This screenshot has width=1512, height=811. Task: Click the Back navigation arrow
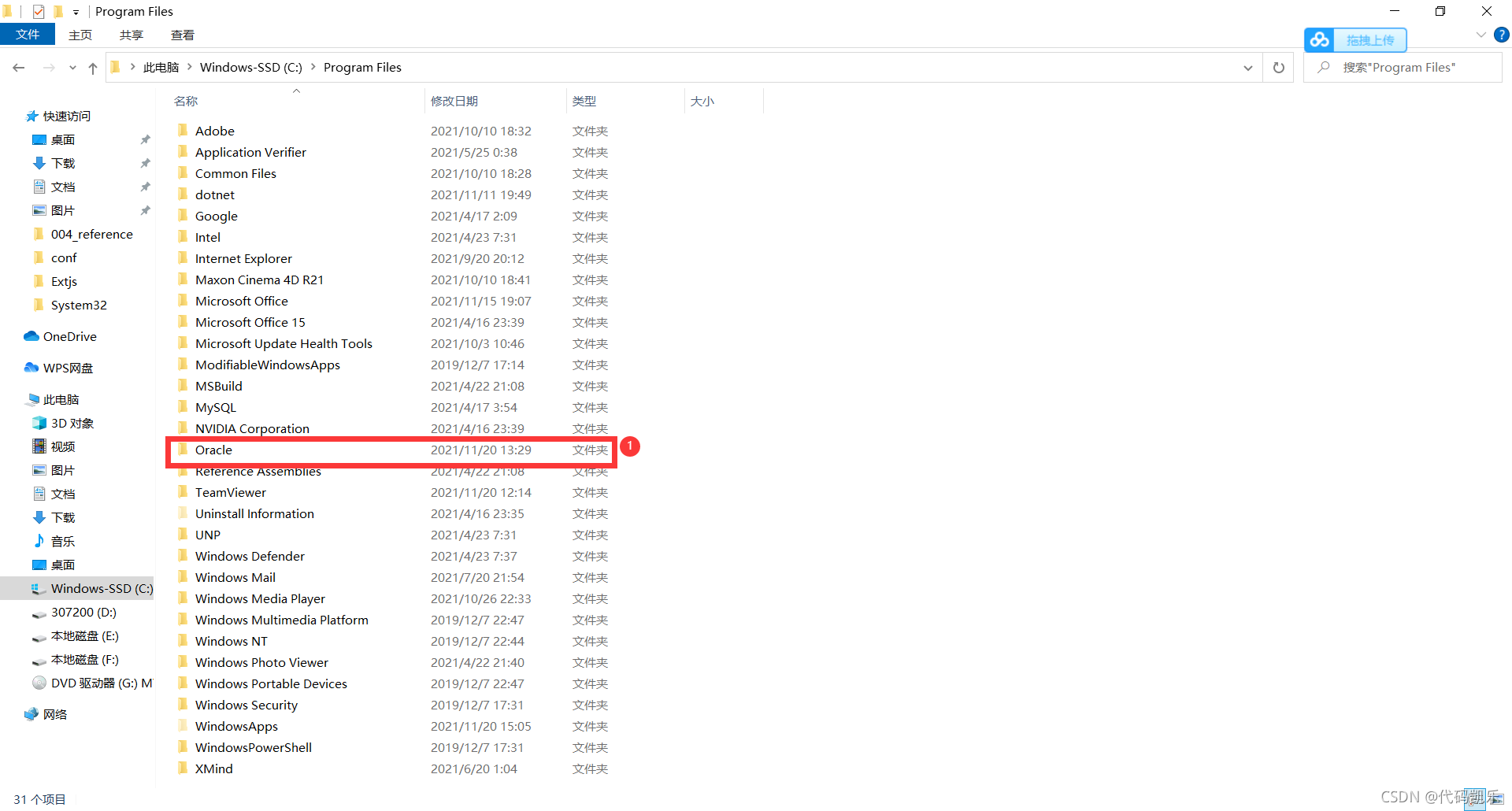pos(19,68)
